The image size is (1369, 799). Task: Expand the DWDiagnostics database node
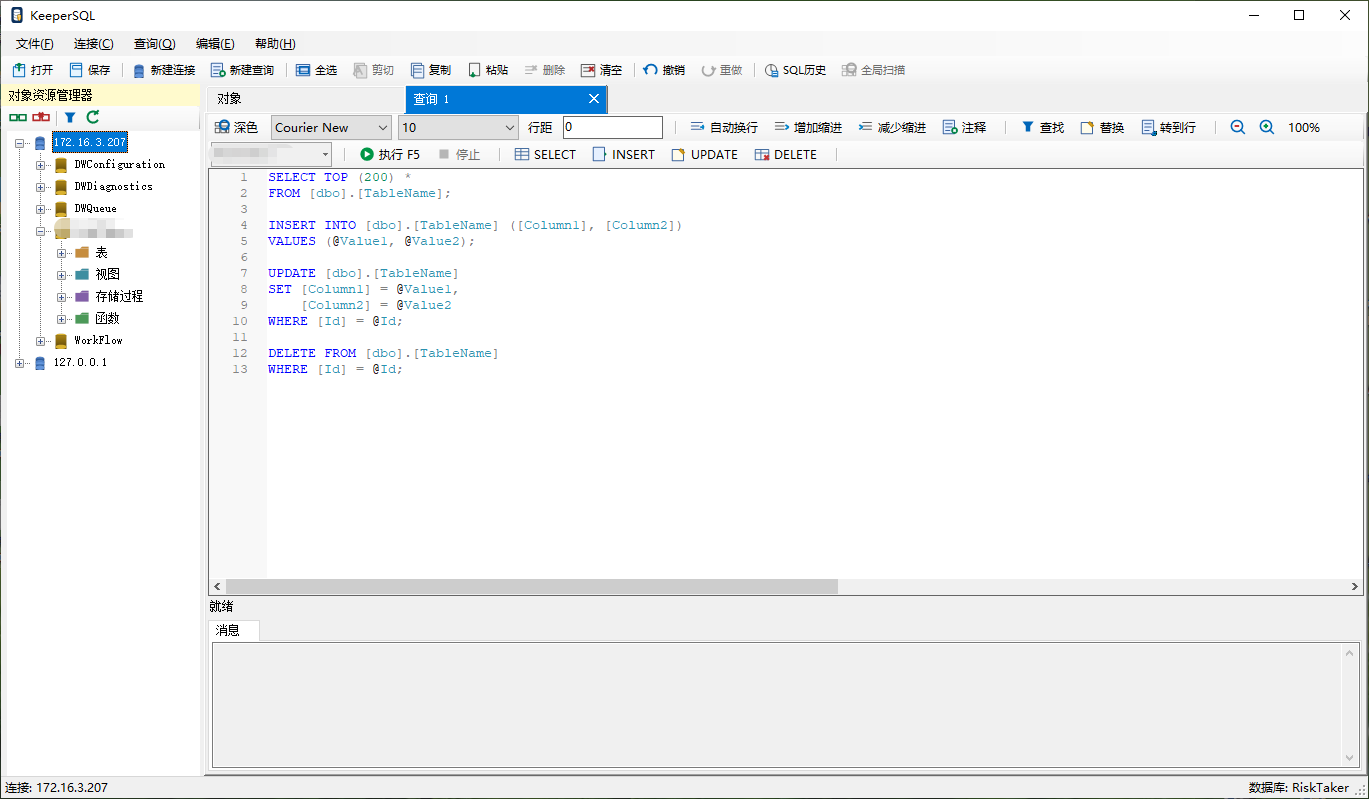[41, 187]
